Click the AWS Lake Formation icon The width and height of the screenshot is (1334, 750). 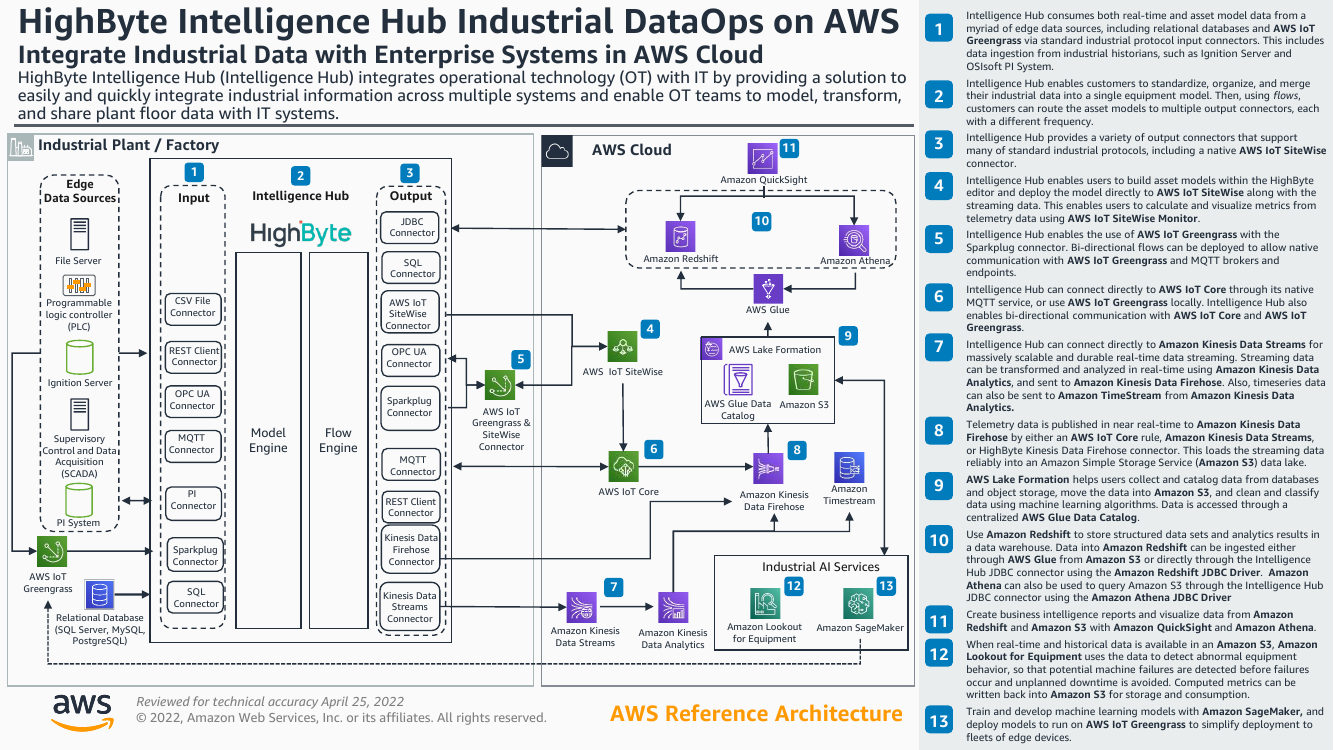[x=712, y=349]
